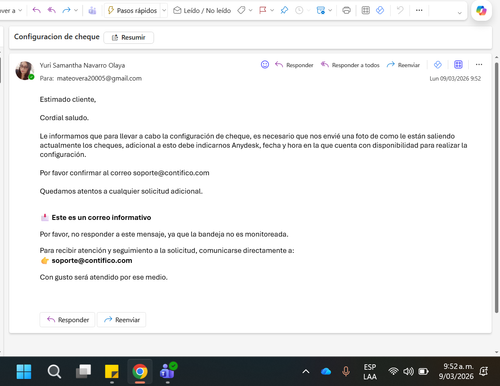Click the categorize tag icon
Screen dimensions: 500x386
coord(241,11)
